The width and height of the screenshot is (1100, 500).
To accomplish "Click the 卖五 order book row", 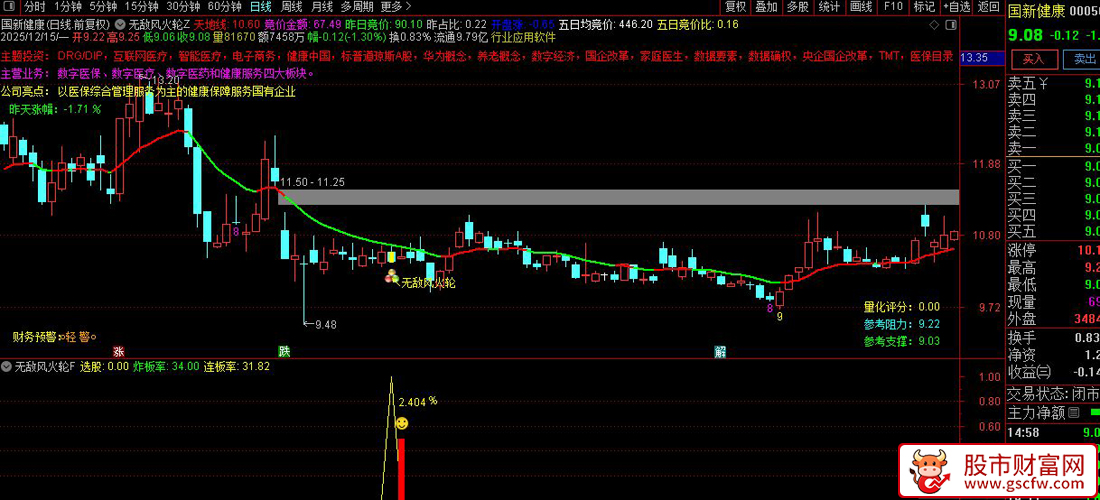I will (1054, 84).
